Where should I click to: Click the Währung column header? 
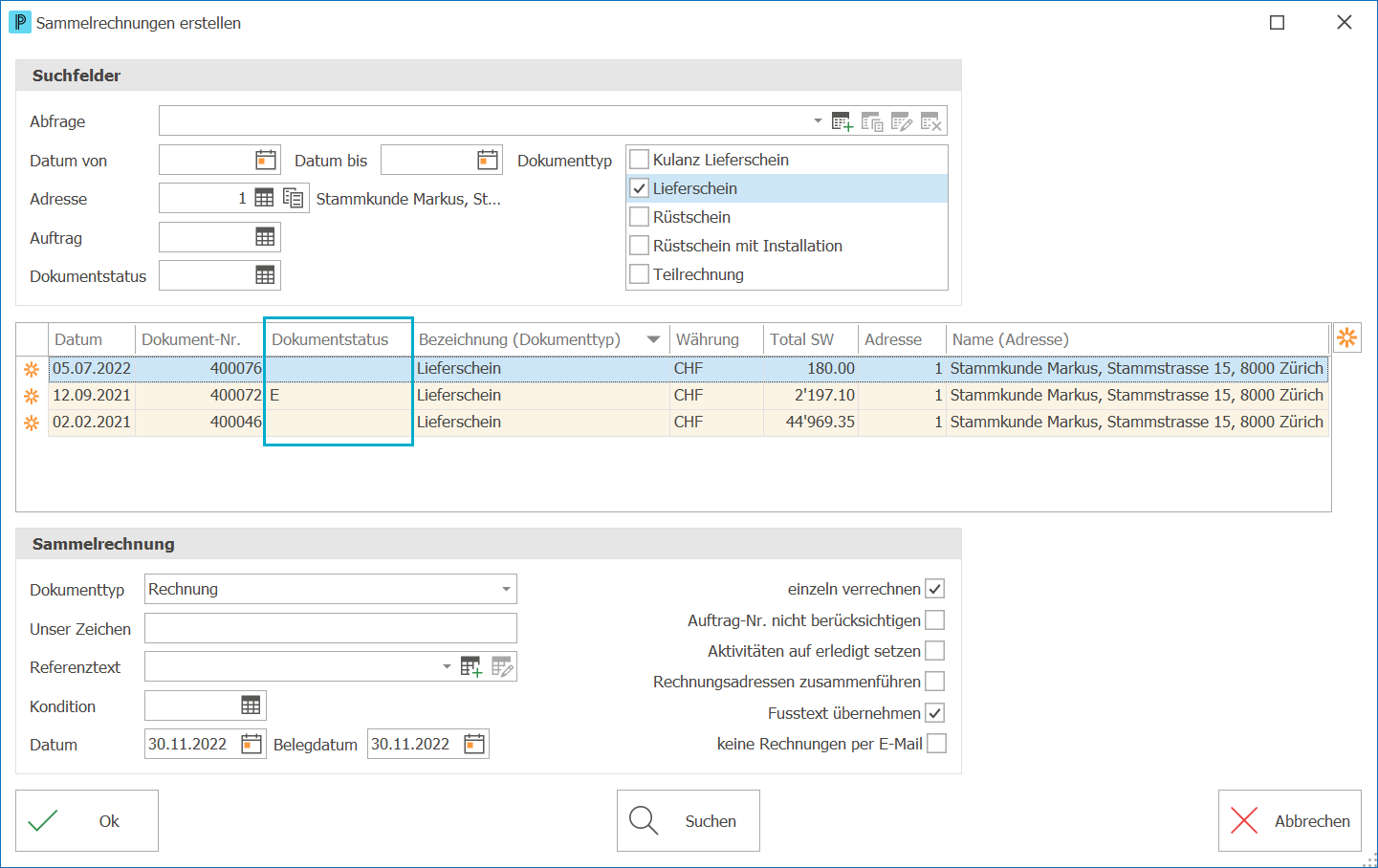click(x=716, y=339)
